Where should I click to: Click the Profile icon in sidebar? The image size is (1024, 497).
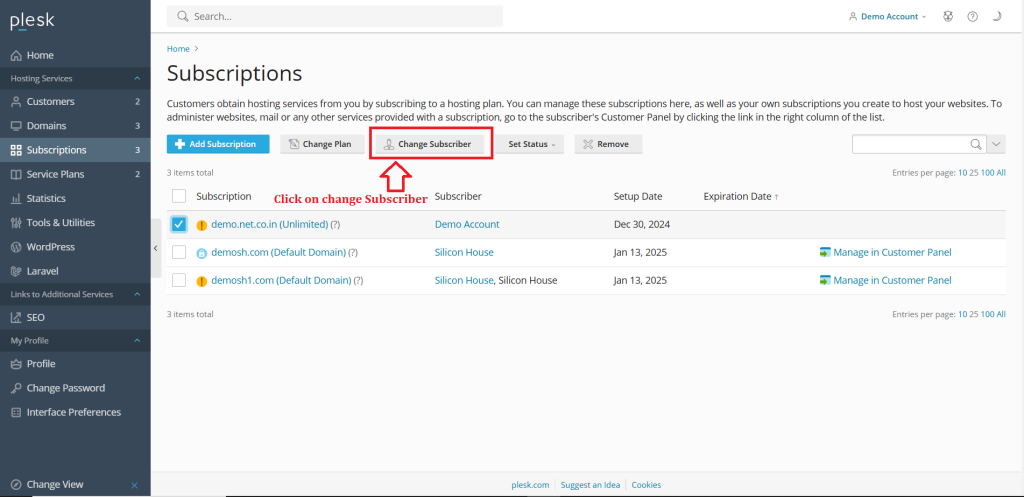(x=16, y=364)
